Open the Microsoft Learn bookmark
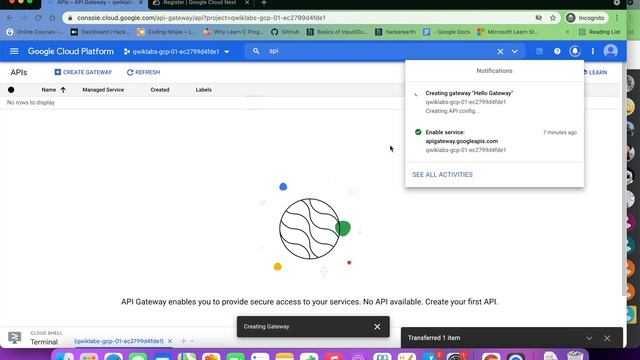The image size is (640, 360). coord(507,32)
